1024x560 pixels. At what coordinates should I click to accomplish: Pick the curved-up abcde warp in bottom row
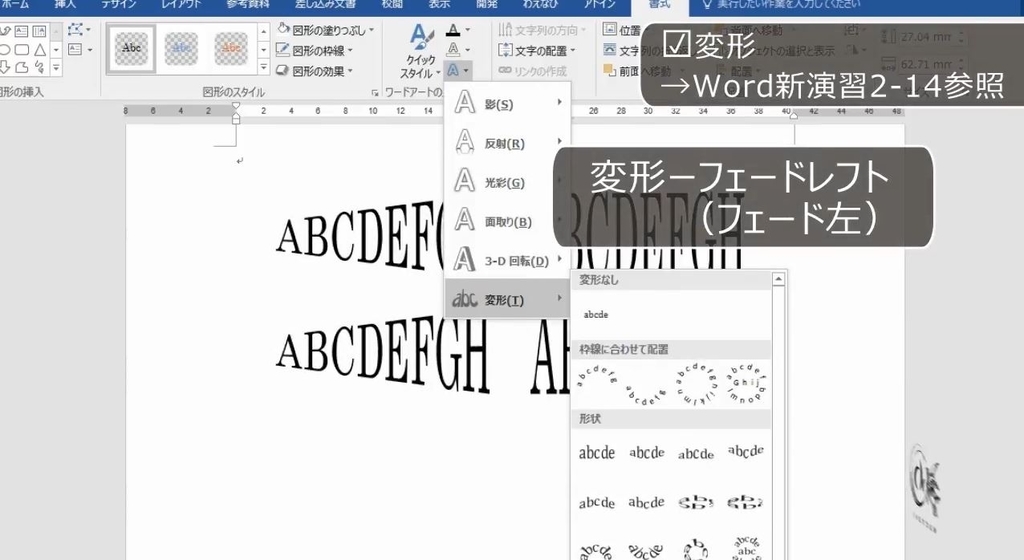pyautogui.click(x=596, y=550)
